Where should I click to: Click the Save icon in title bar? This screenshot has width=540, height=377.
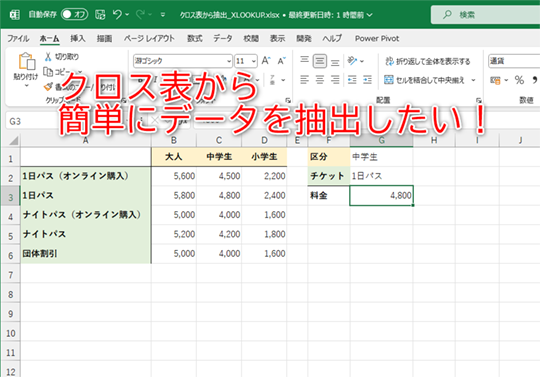(x=100, y=14)
